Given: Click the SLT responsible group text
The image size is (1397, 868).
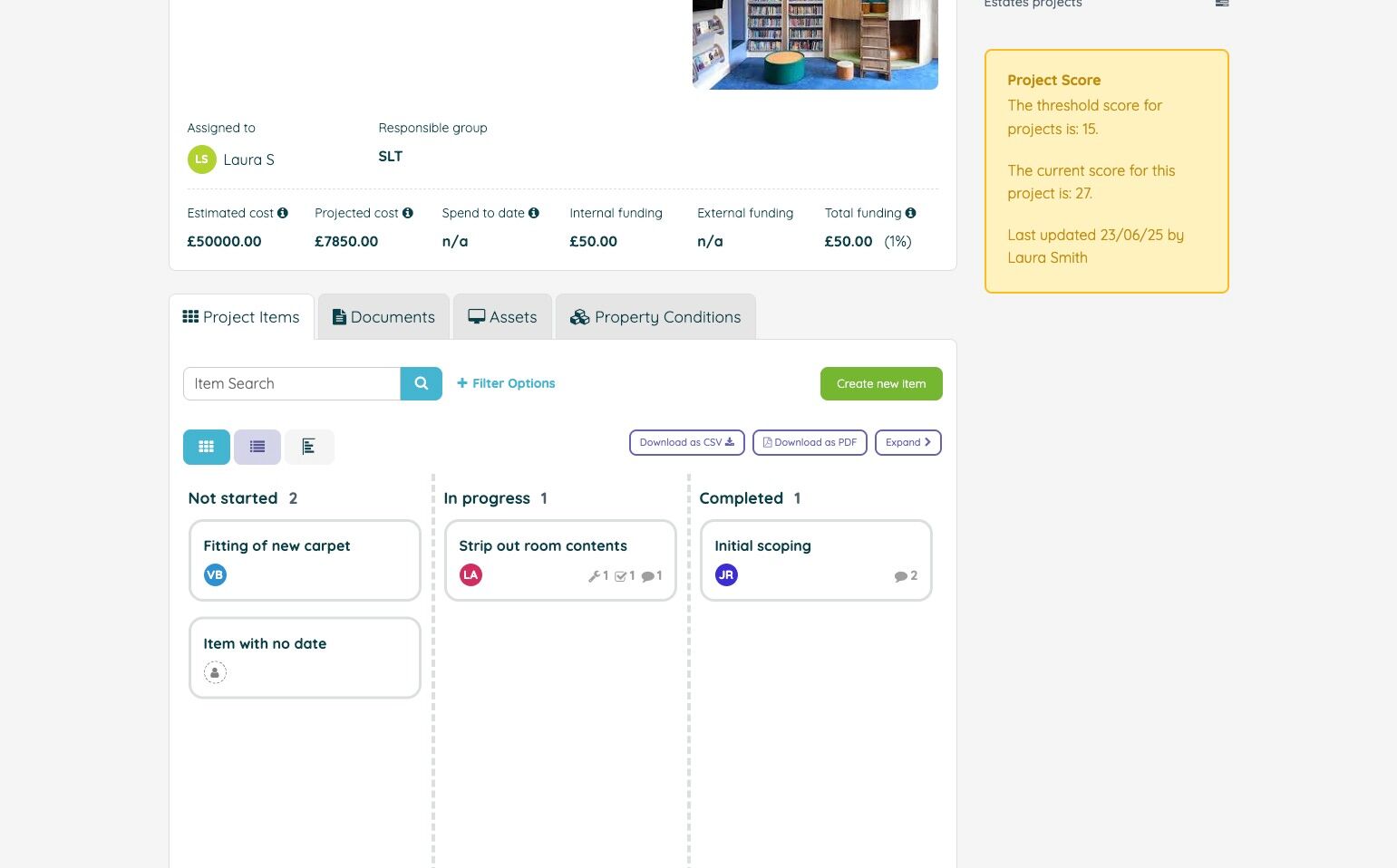Looking at the screenshot, I should (x=390, y=156).
